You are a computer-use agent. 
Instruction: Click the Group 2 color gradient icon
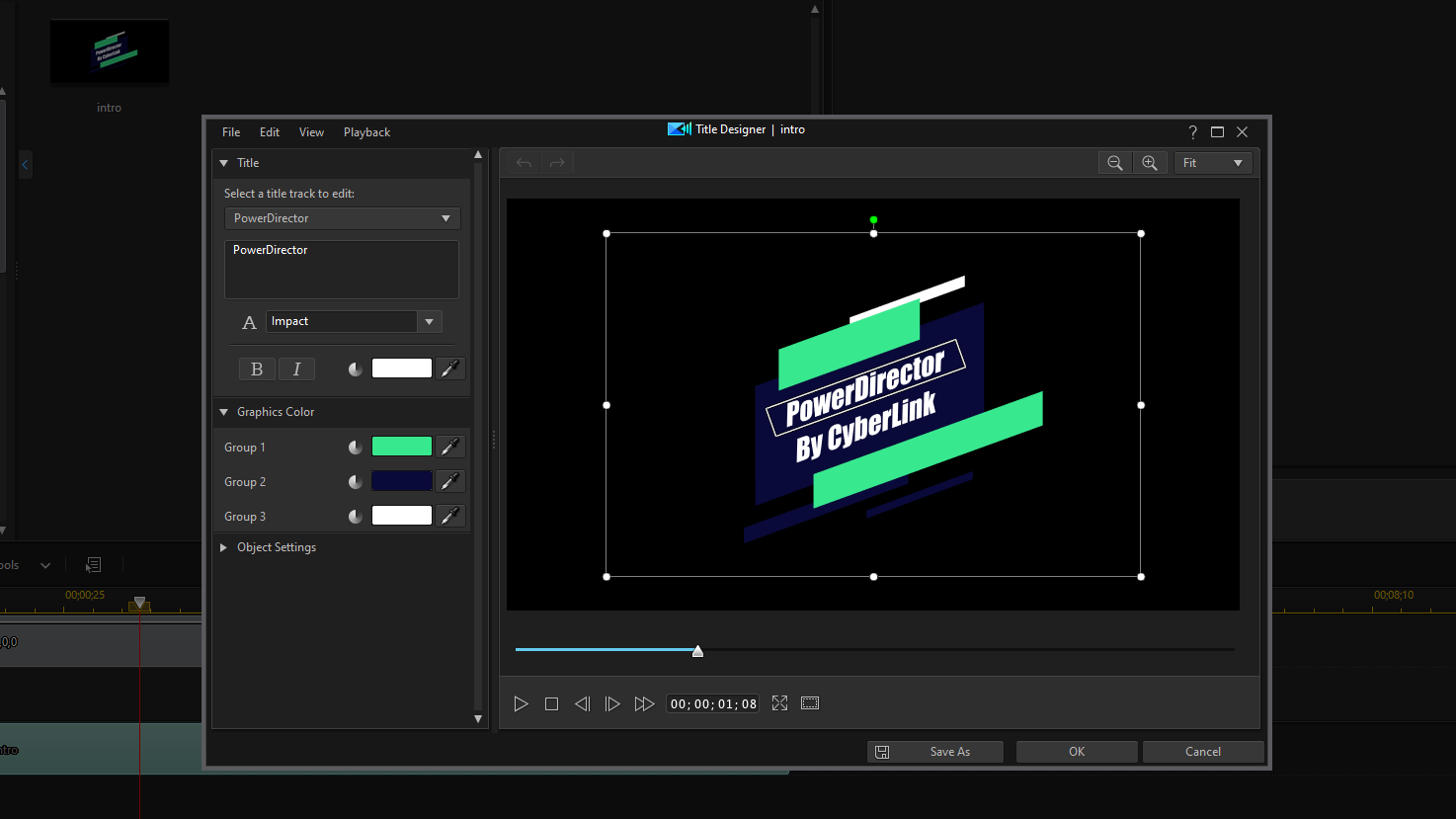[x=356, y=482]
